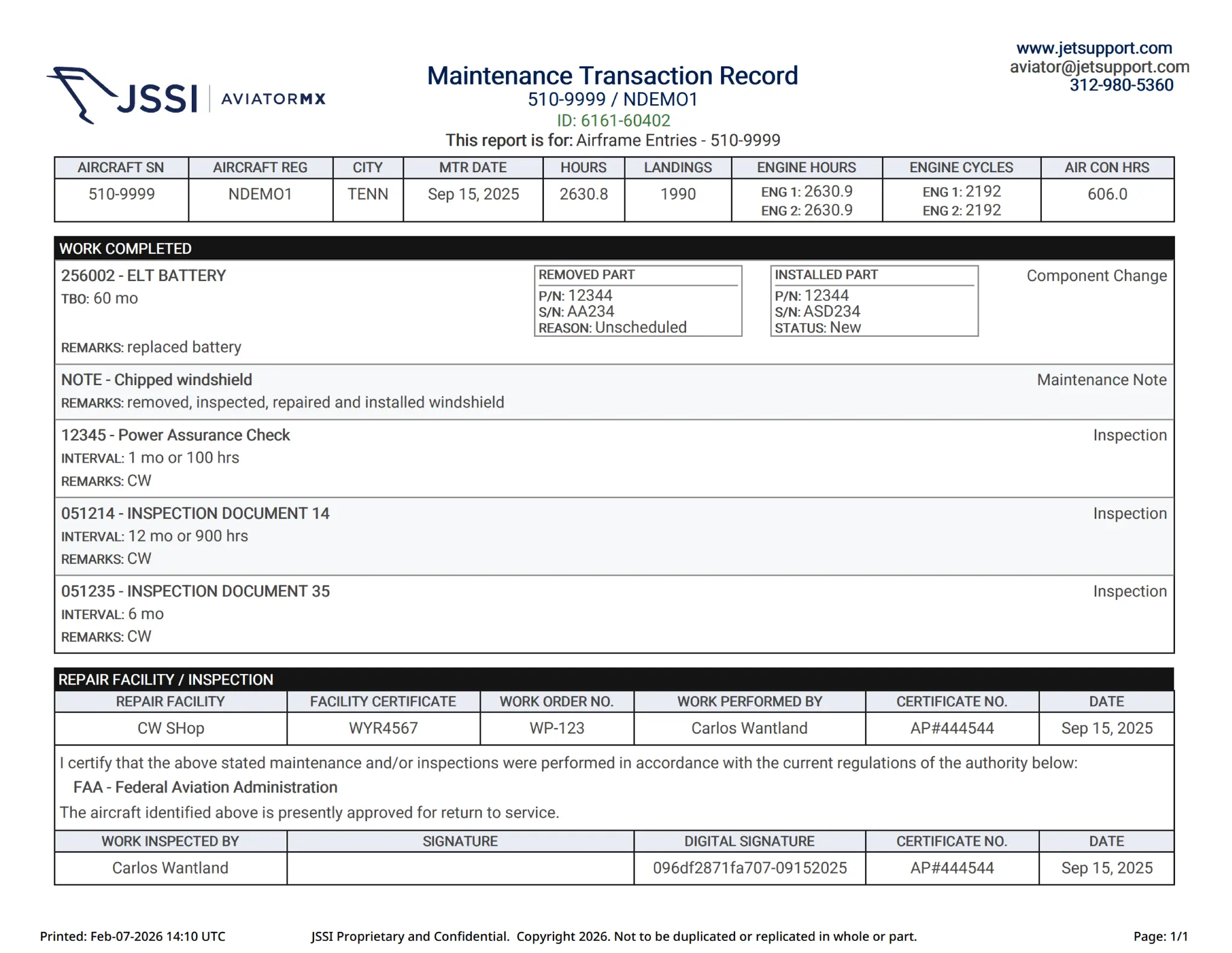The image size is (1232, 953).
Task: Select the Power Assurance Check entry
Action: pyautogui.click(x=175, y=435)
